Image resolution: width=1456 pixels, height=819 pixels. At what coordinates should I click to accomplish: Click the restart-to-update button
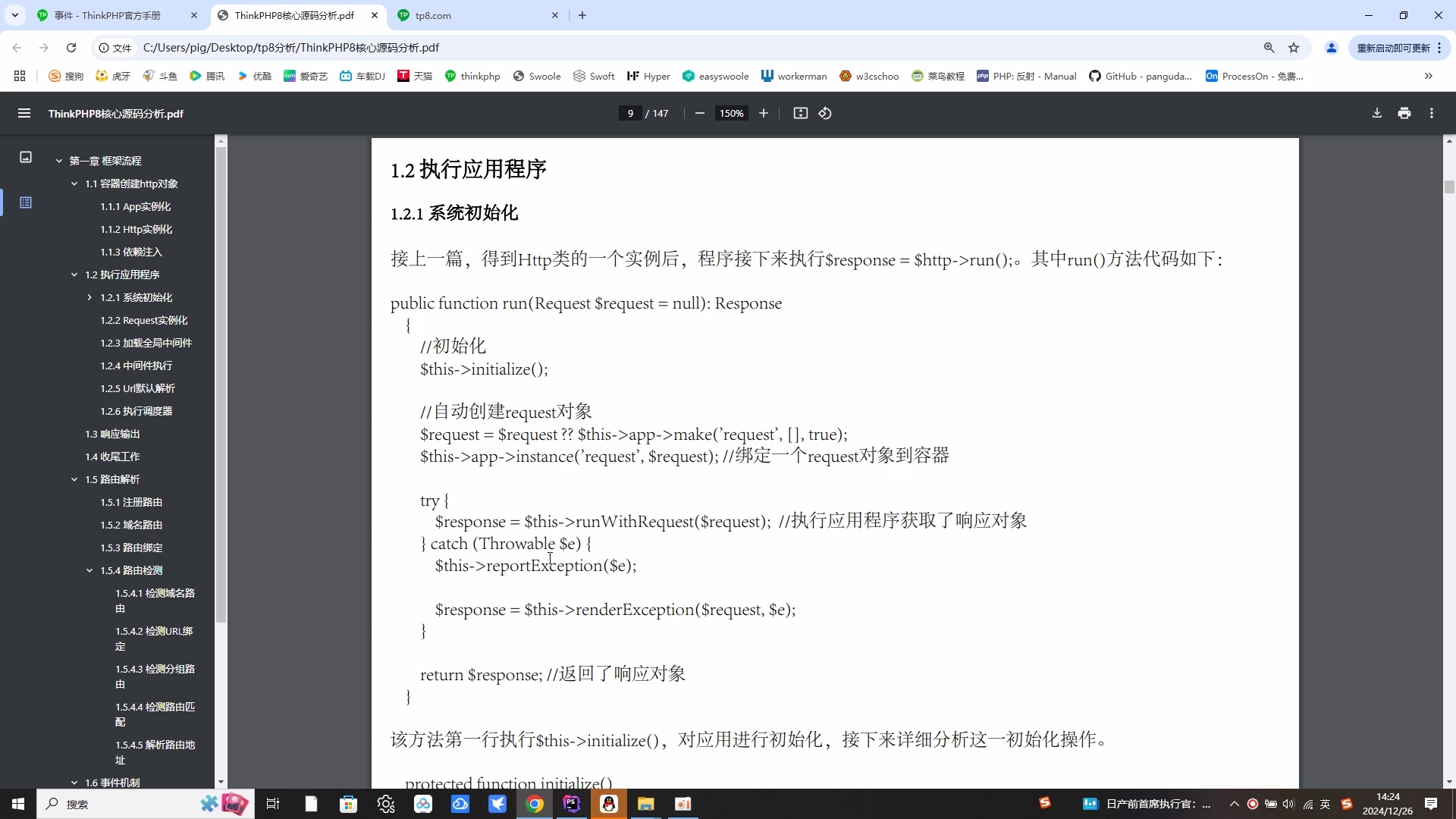(1399, 48)
